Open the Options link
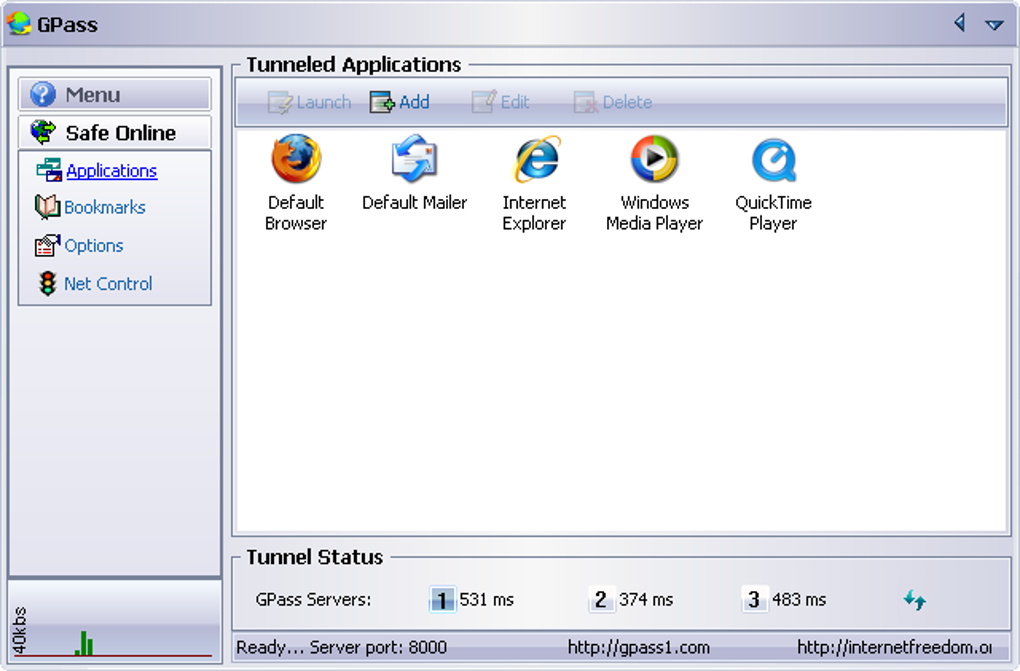The image size is (1020, 671). 94,245
